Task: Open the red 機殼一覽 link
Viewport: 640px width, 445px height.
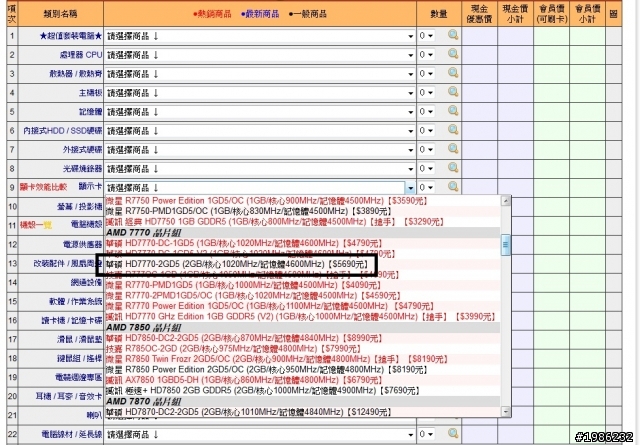Action: coord(36,225)
